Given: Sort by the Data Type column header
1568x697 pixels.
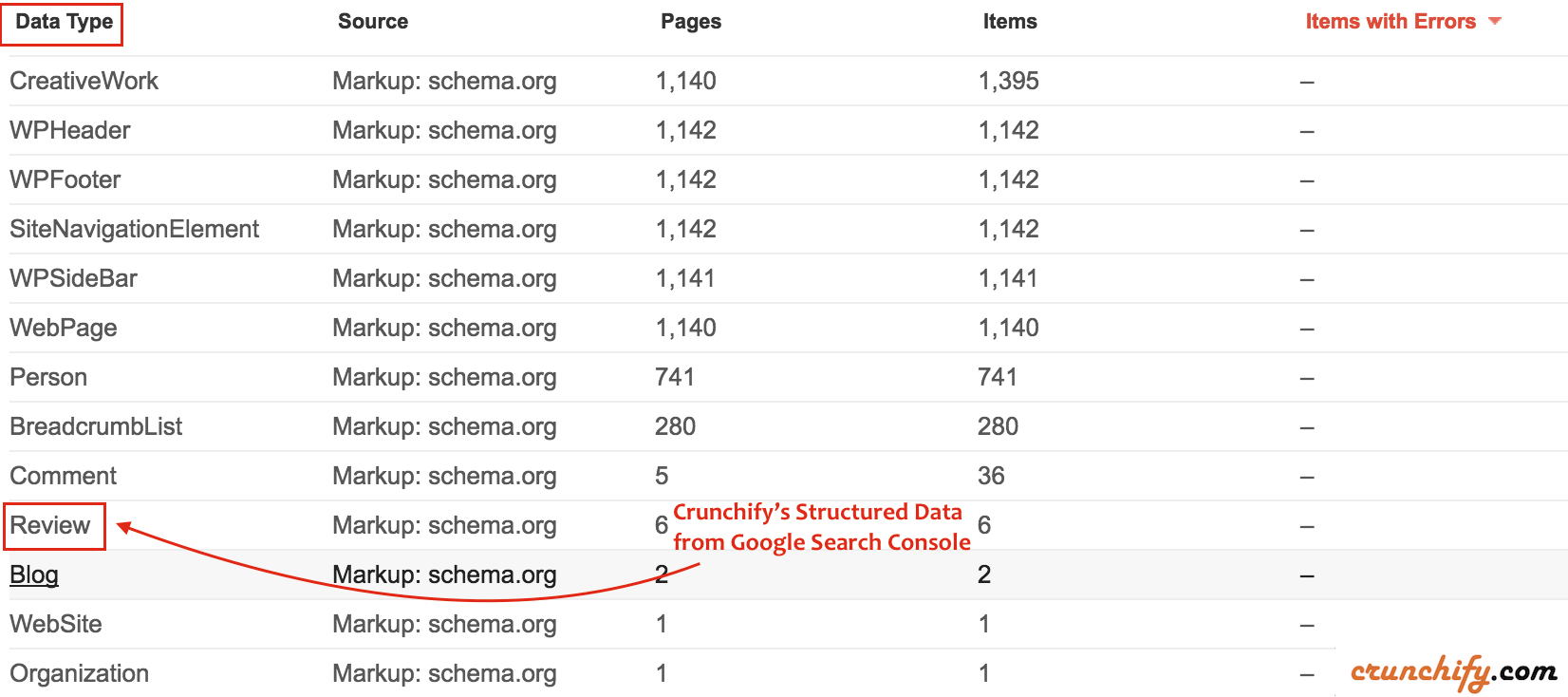Looking at the screenshot, I should [64, 21].
